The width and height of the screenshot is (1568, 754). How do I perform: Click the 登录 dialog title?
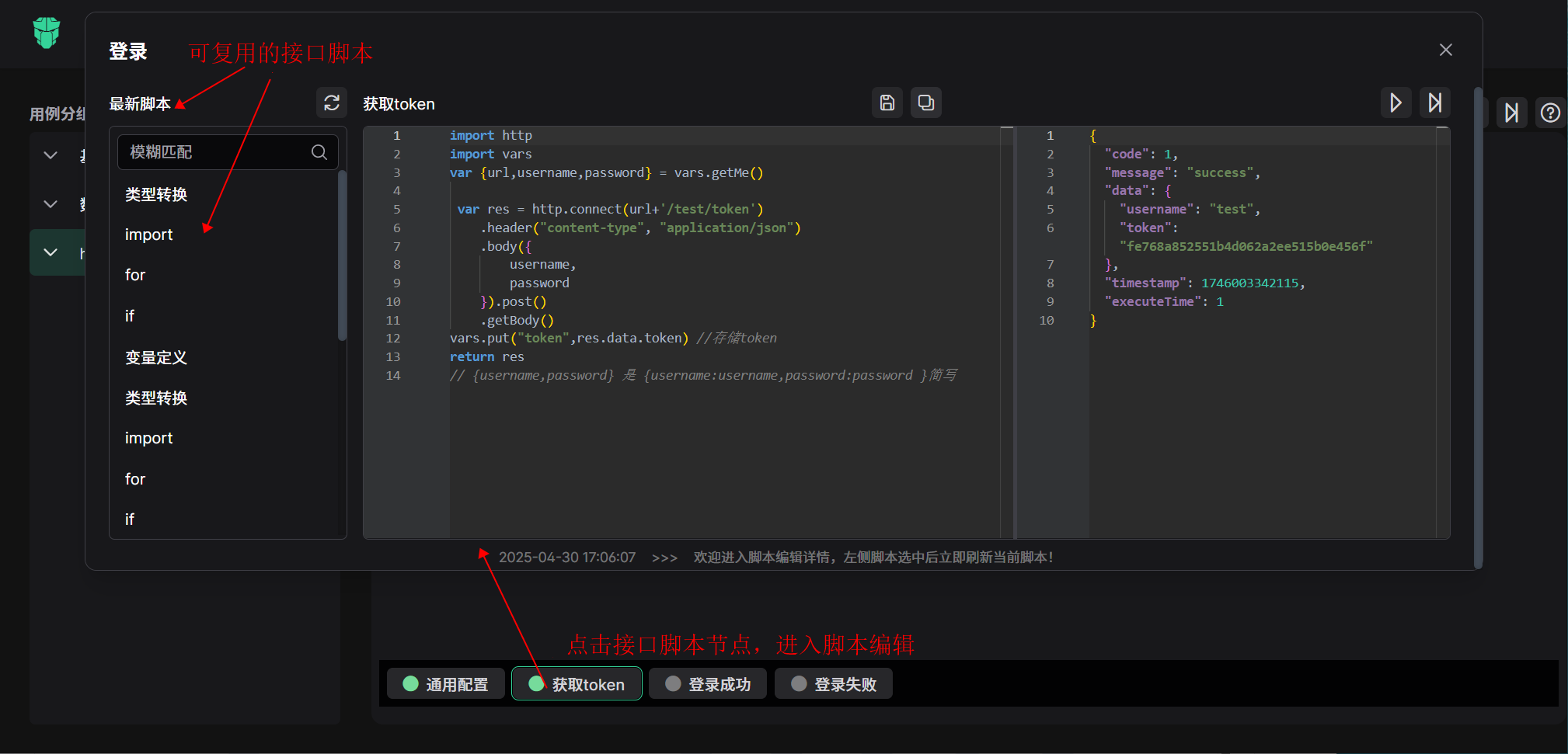[x=128, y=52]
